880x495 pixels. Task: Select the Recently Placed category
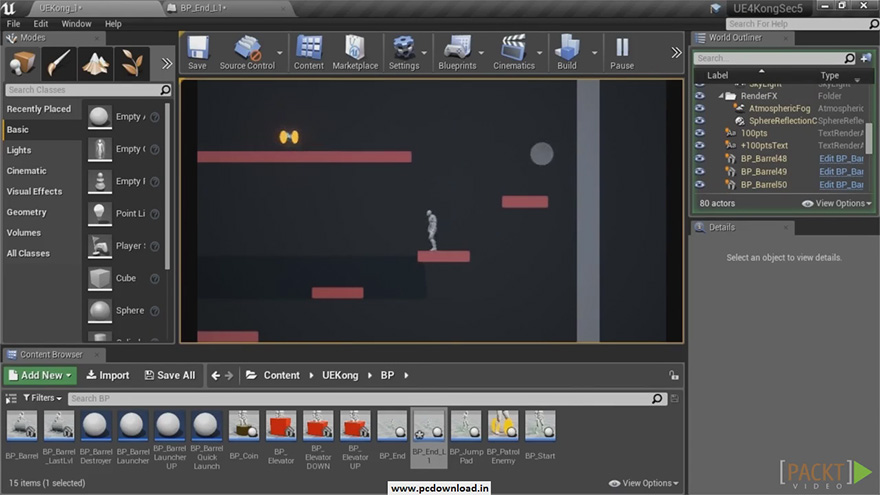[x=39, y=109]
